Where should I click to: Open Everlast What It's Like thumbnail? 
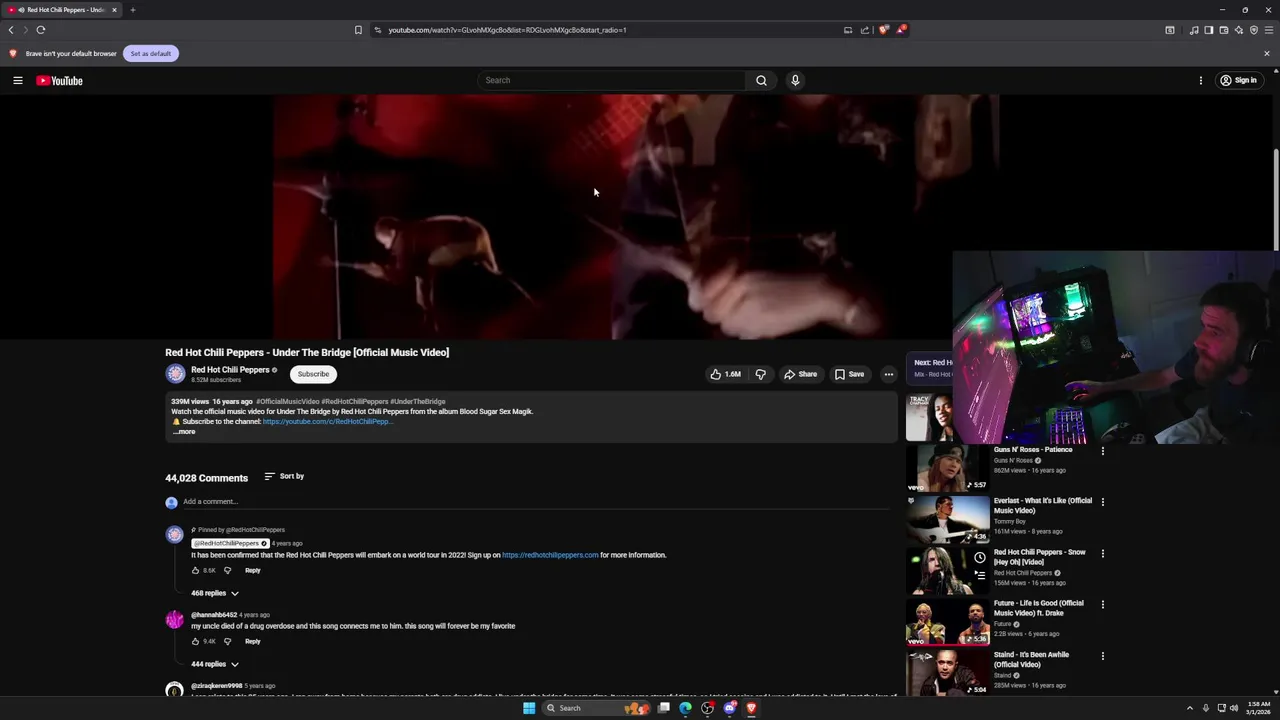(x=948, y=519)
